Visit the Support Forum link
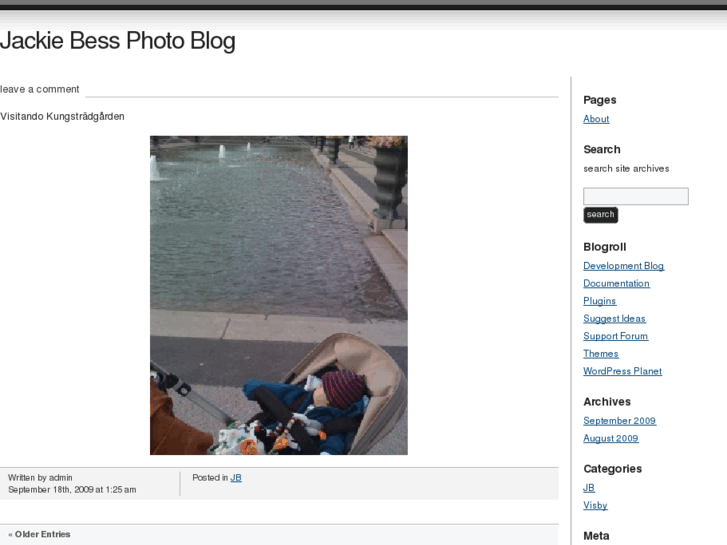The height and width of the screenshot is (545, 727). 615,336
